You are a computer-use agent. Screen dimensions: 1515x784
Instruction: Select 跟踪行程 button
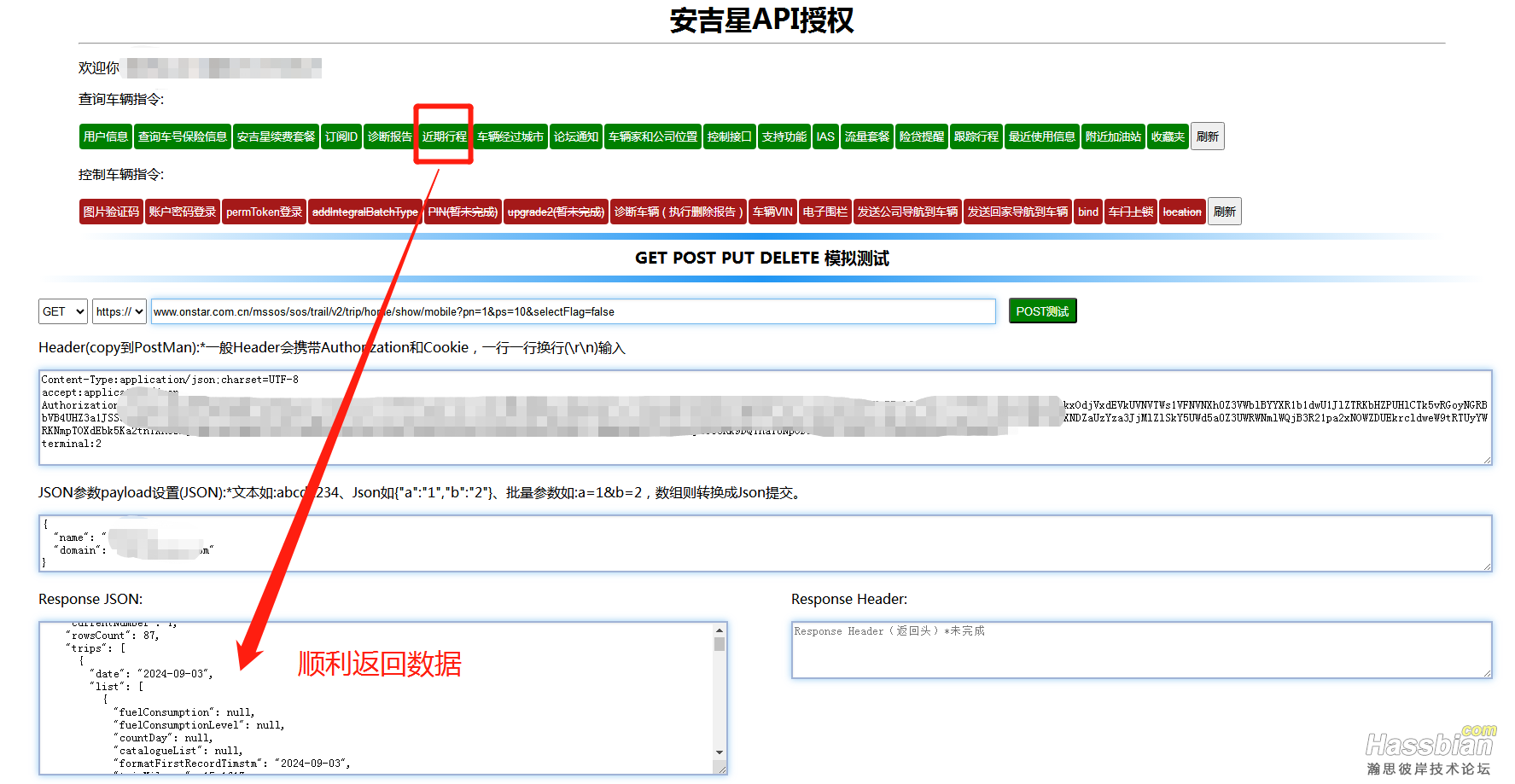pos(976,136)
